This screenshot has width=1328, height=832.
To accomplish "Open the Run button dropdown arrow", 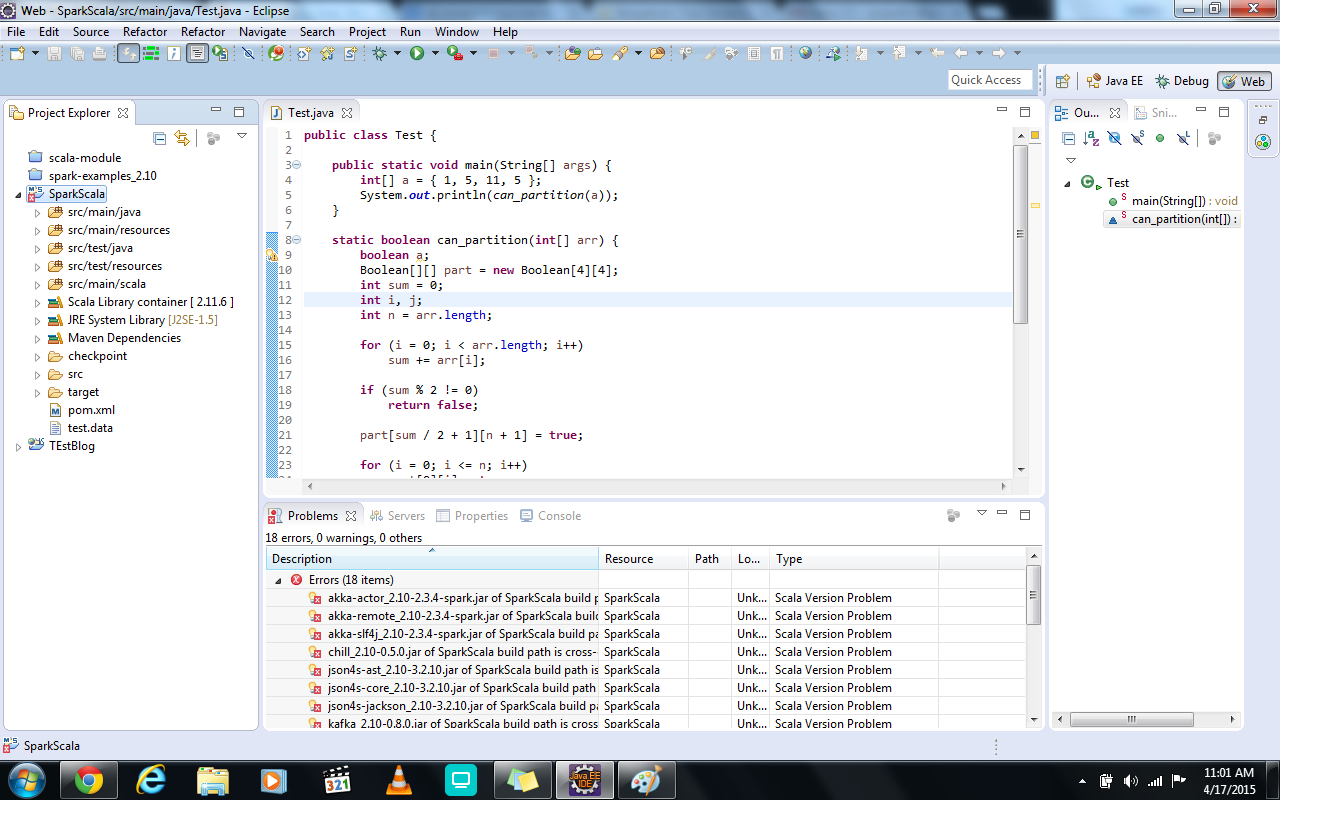I will tap(434, 53).
